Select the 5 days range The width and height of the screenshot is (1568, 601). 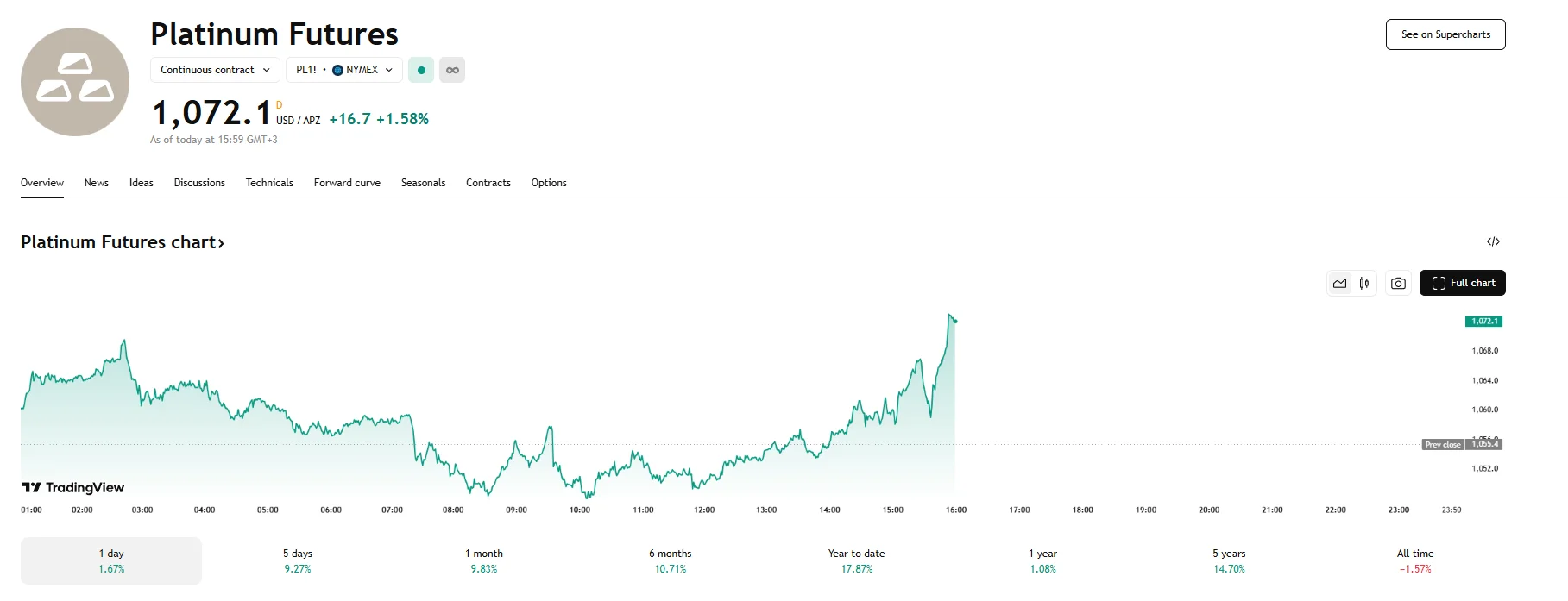tap(298, 560)
